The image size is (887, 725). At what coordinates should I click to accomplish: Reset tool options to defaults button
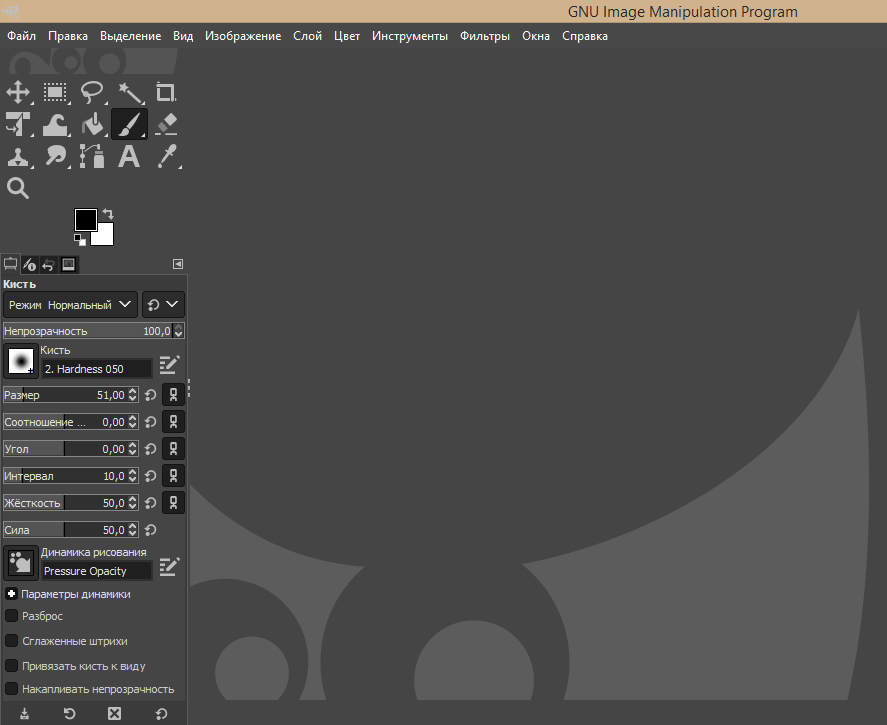(x=161, y=714)
